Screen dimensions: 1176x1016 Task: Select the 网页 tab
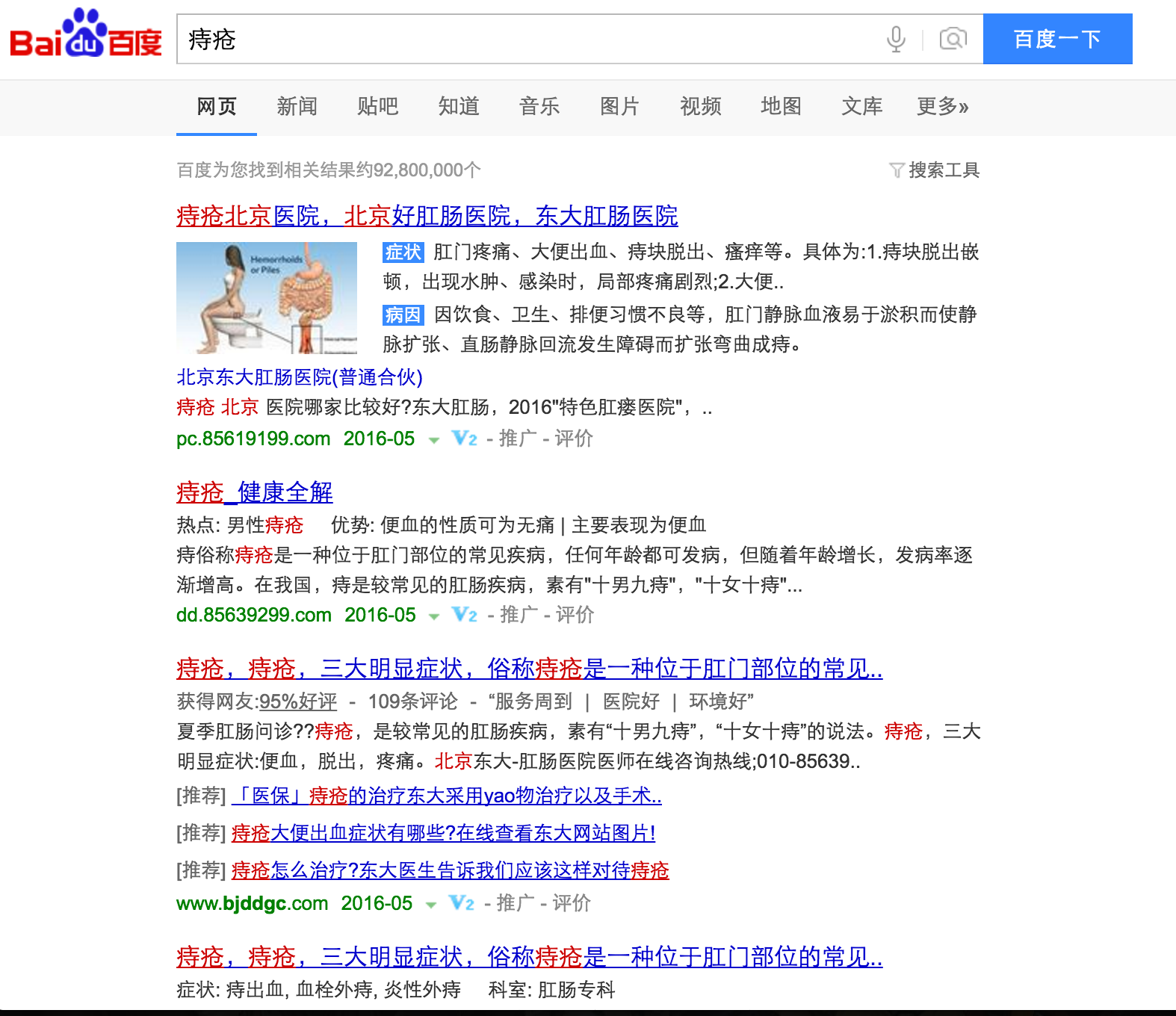[217, 106]
